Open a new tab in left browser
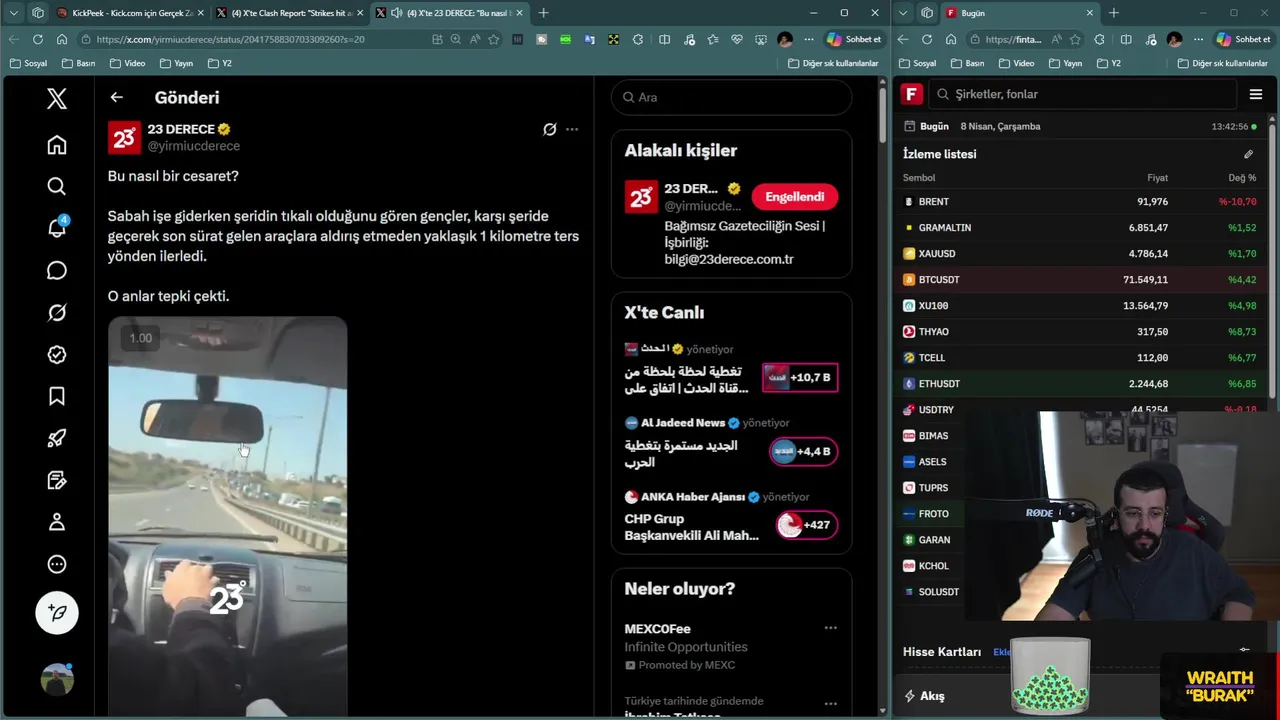 click(x=543, y=13)
